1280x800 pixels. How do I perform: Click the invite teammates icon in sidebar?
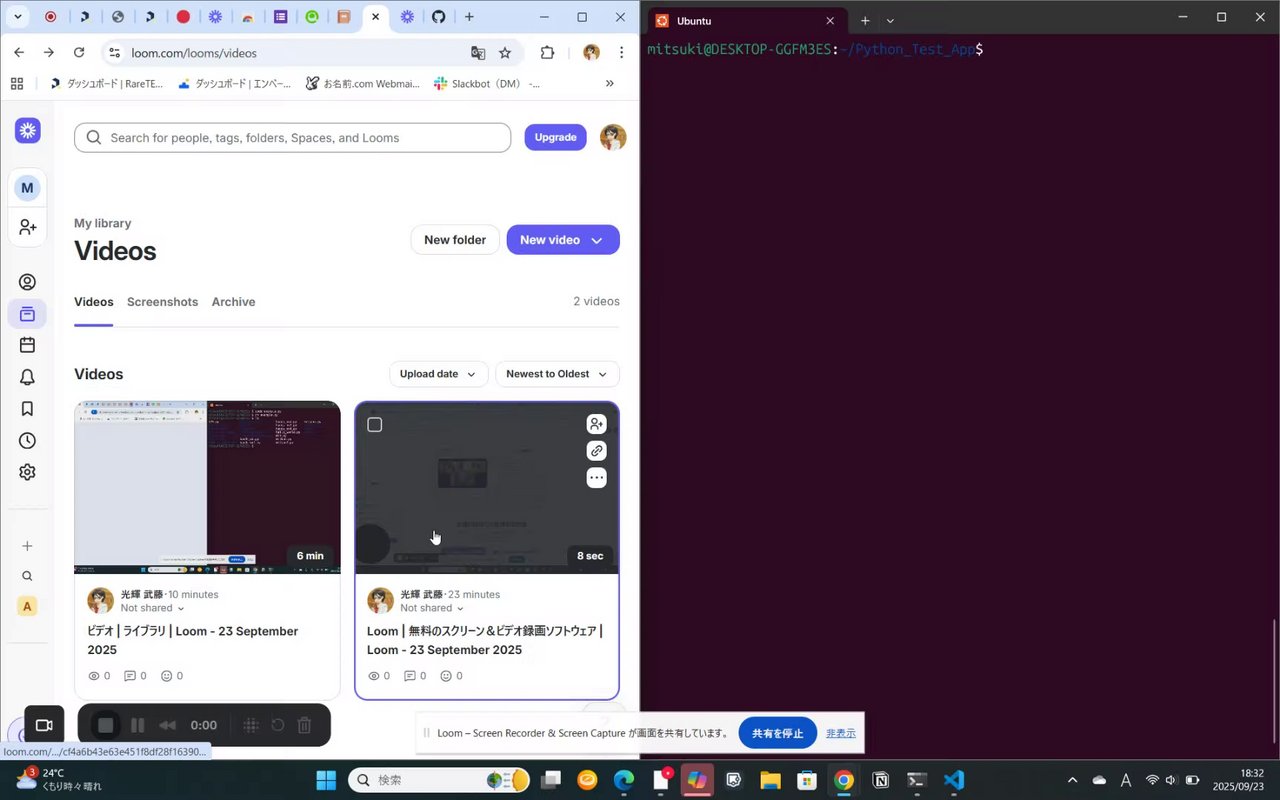[27, 228]
